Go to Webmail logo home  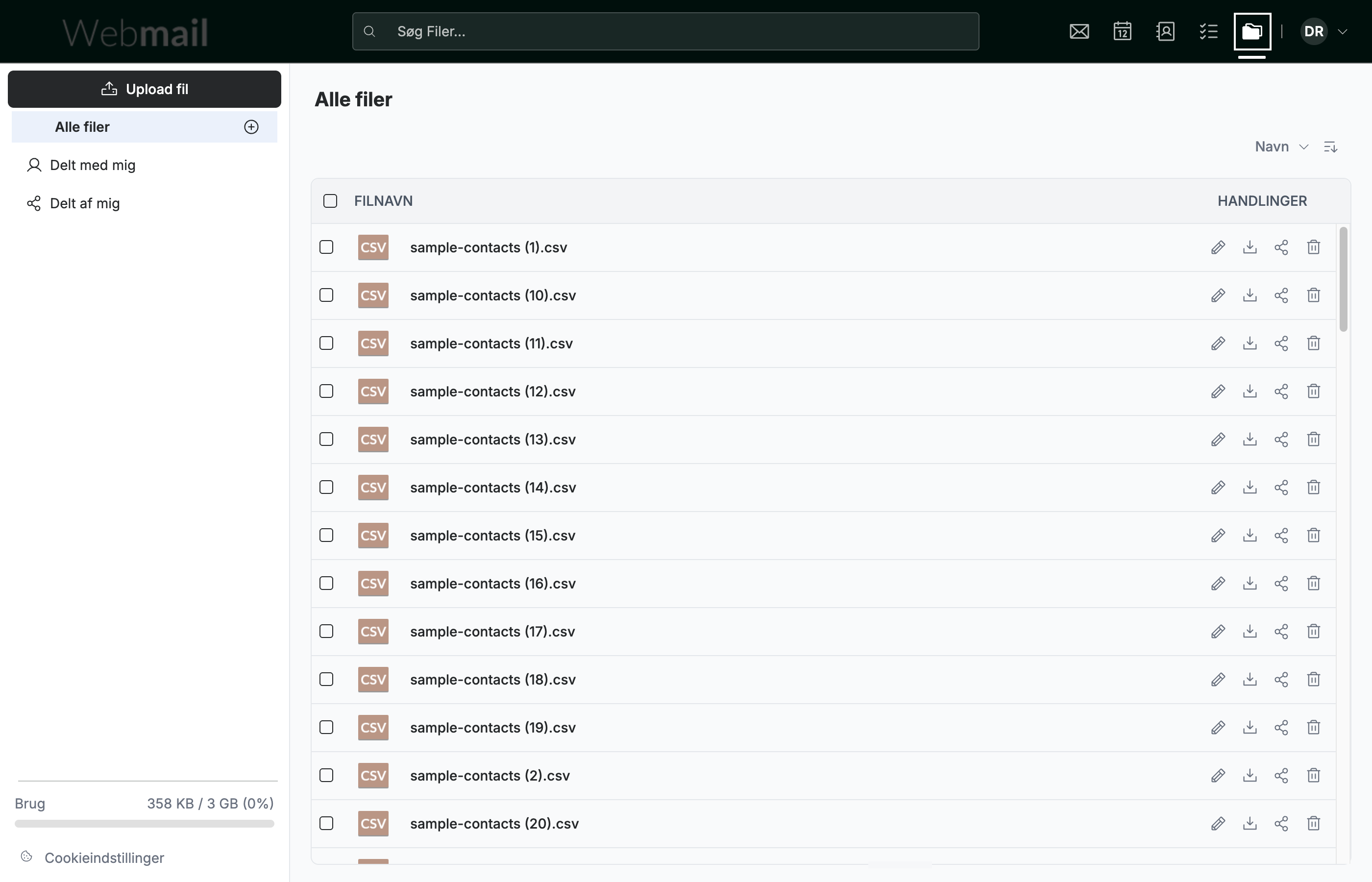[135, 32]
